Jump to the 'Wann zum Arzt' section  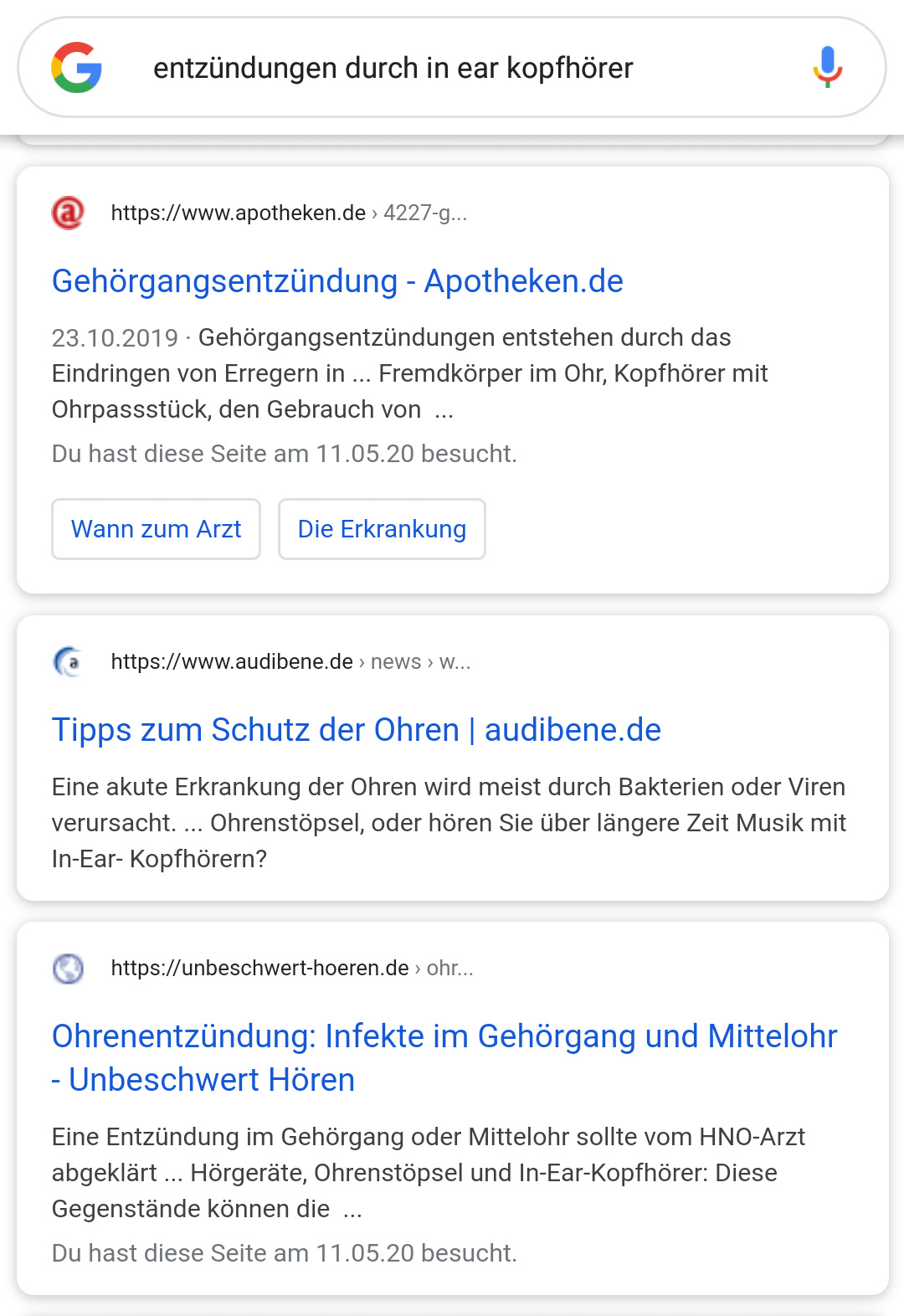pos(157,529)
